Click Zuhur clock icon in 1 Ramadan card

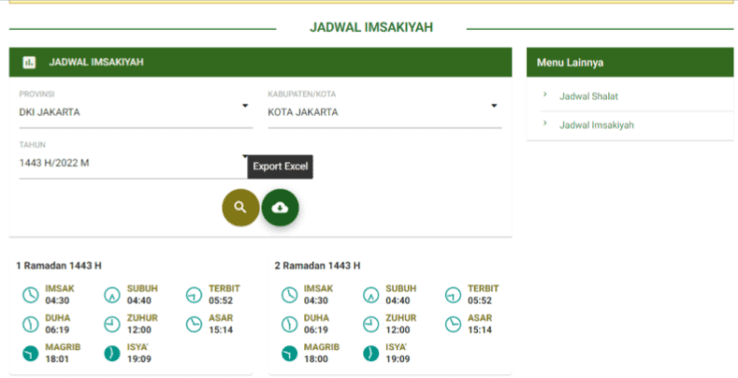click(x=112, y=324)
